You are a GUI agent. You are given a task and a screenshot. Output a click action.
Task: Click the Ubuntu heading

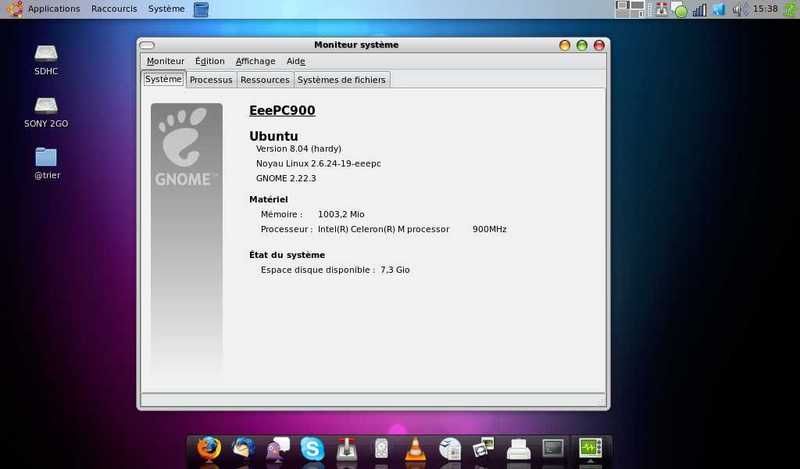[x=273, y=136]
